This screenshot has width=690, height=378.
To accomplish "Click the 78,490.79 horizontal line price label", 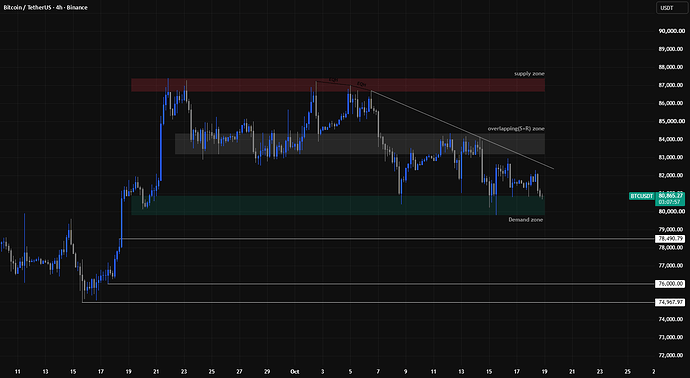I will (671, 239).
